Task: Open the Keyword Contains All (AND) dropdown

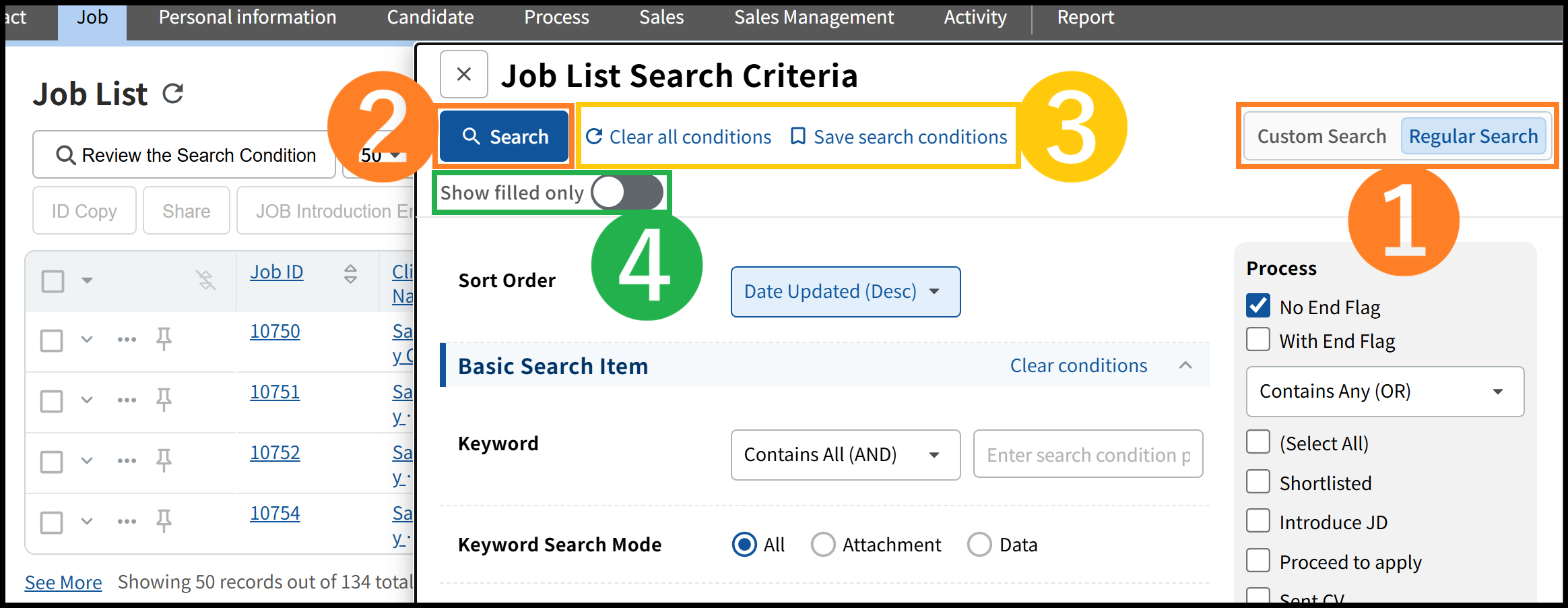Action: point(845,455)
